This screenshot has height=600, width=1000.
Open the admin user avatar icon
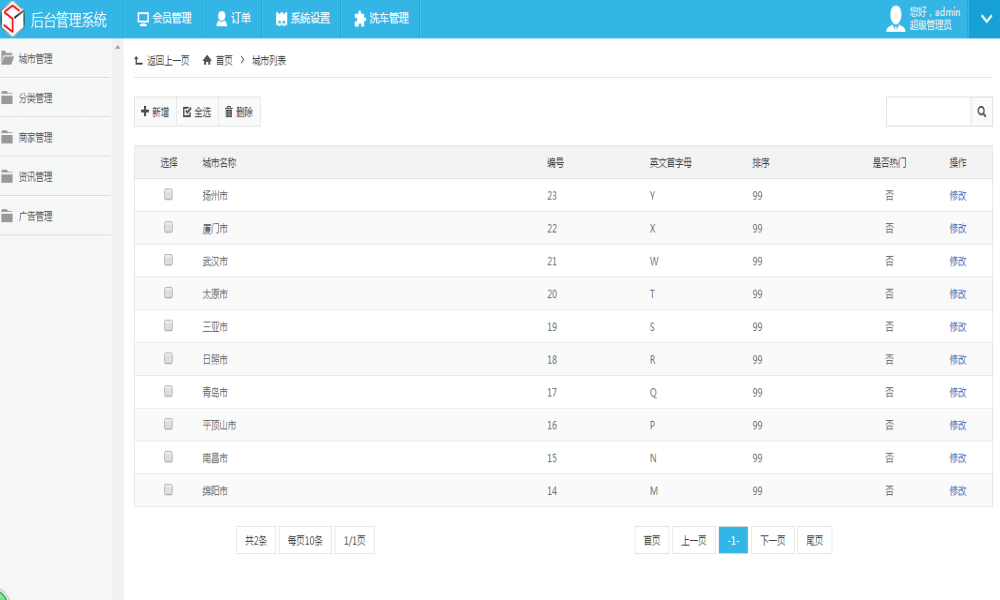pos(895,18)
